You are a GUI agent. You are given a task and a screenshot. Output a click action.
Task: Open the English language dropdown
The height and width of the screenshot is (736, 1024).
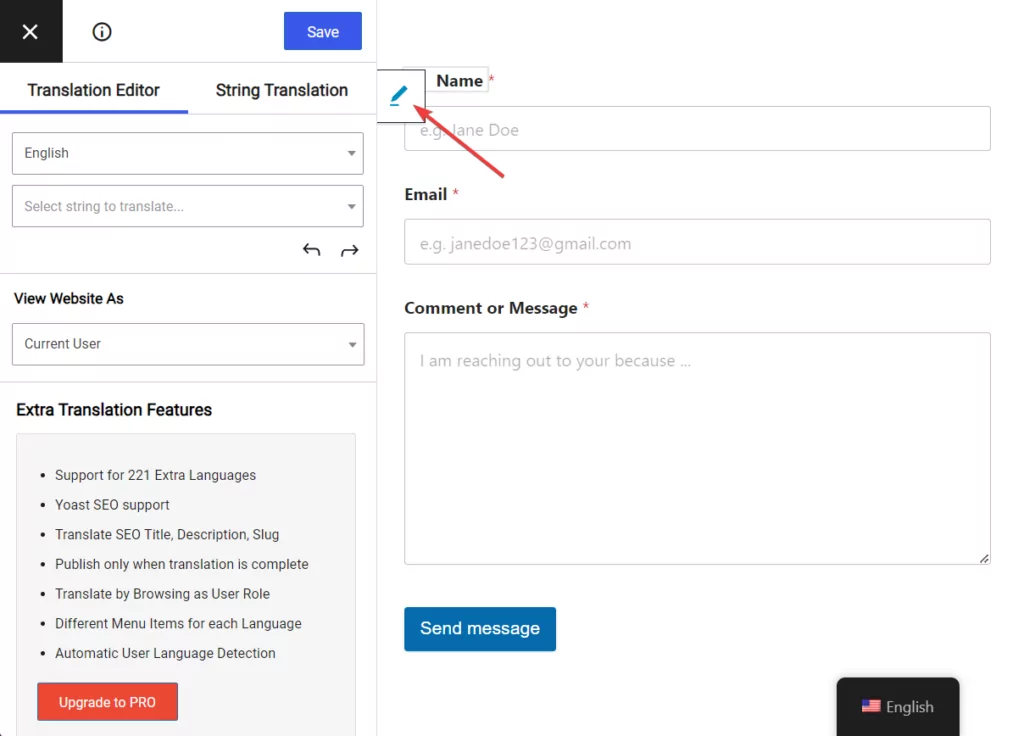[187, 153]
